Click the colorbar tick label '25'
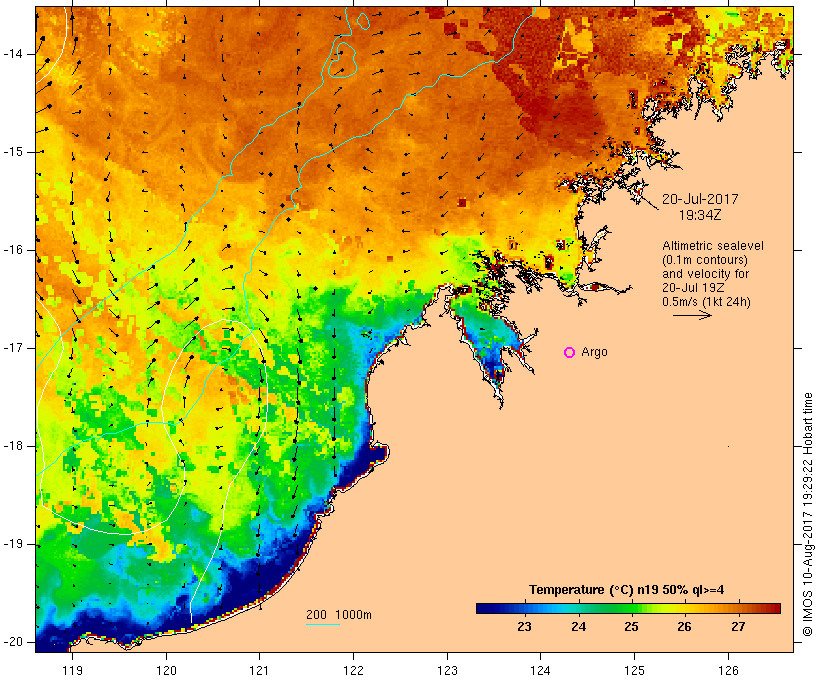820x680 pixels. 631,627
